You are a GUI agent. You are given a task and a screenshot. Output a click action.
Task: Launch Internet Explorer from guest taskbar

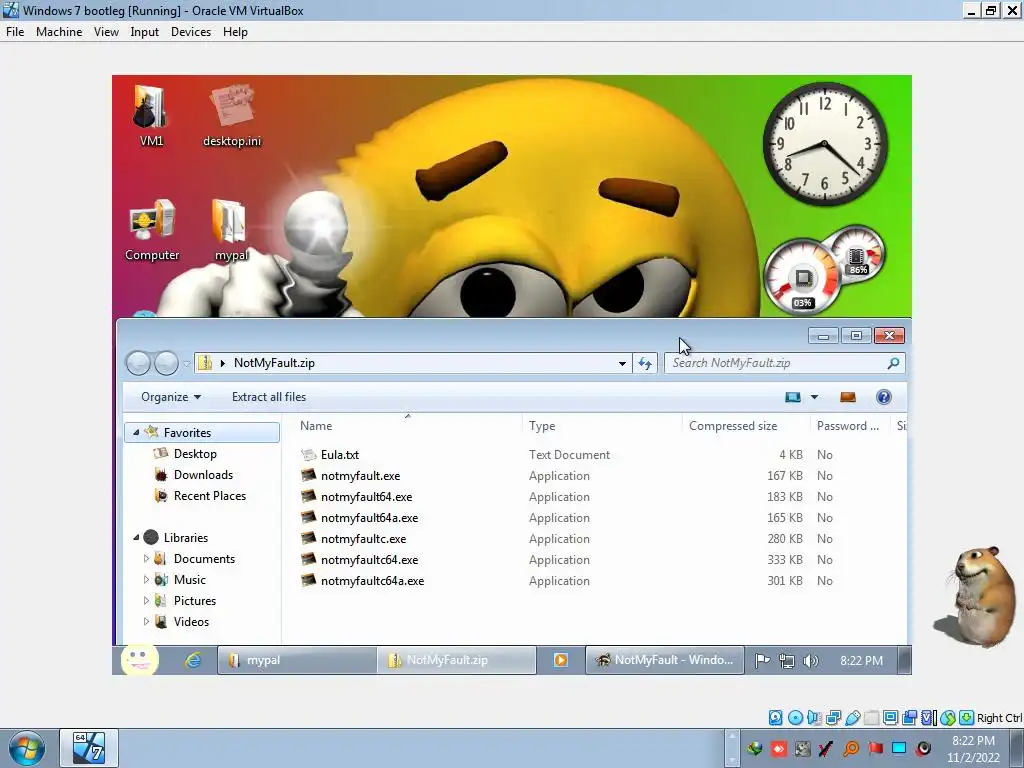[193, 660]
